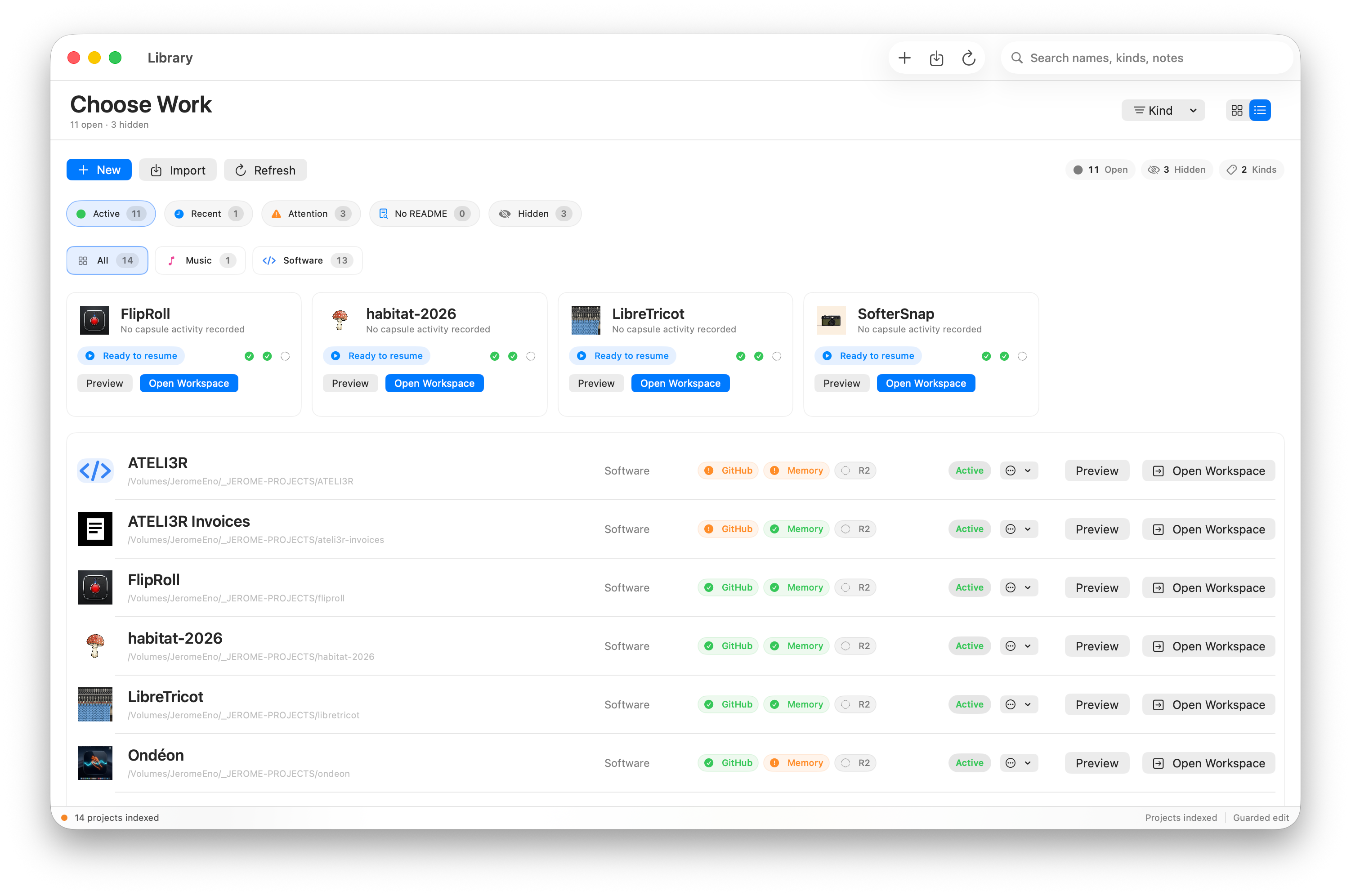Click the Memory warning badge for ATELI3R

(x=797, y=471)
